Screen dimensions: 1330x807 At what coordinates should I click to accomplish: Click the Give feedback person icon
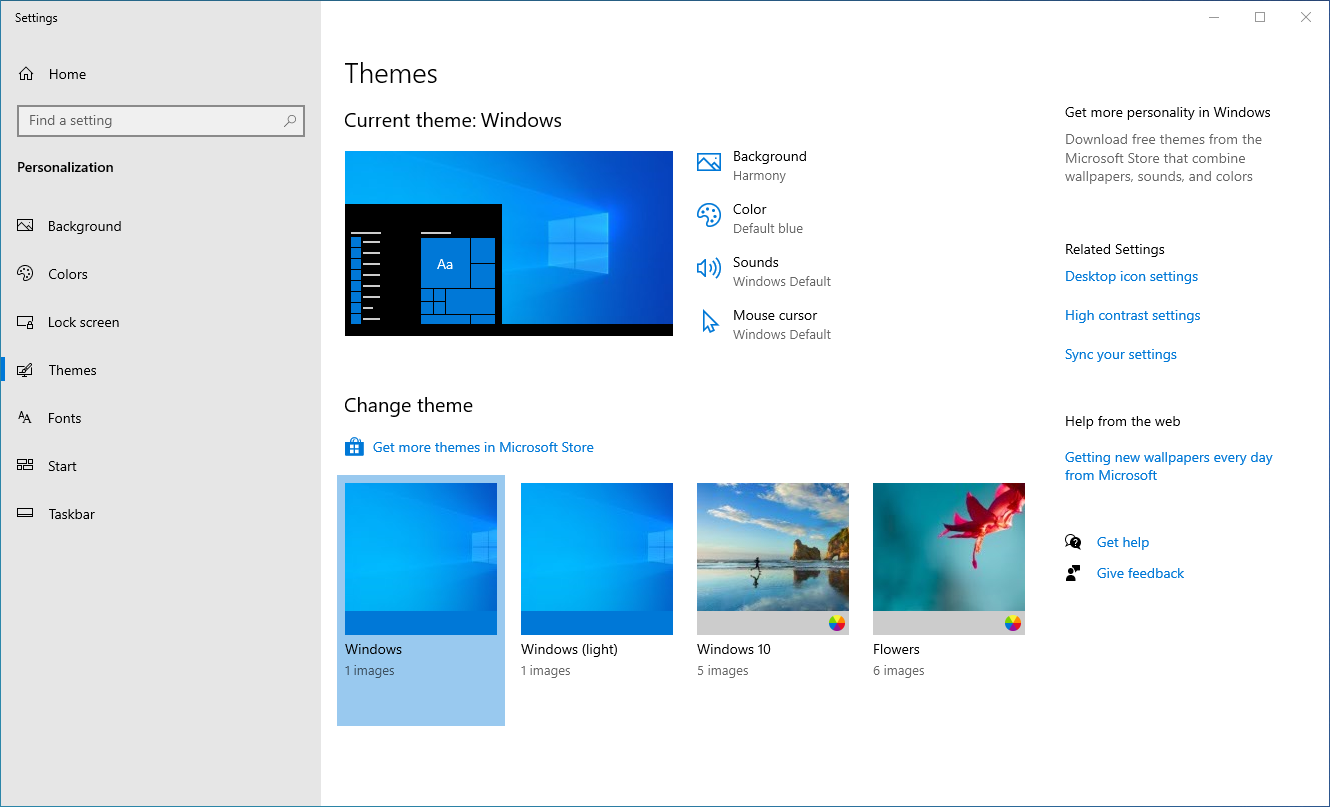click(x=1073, y=573)
